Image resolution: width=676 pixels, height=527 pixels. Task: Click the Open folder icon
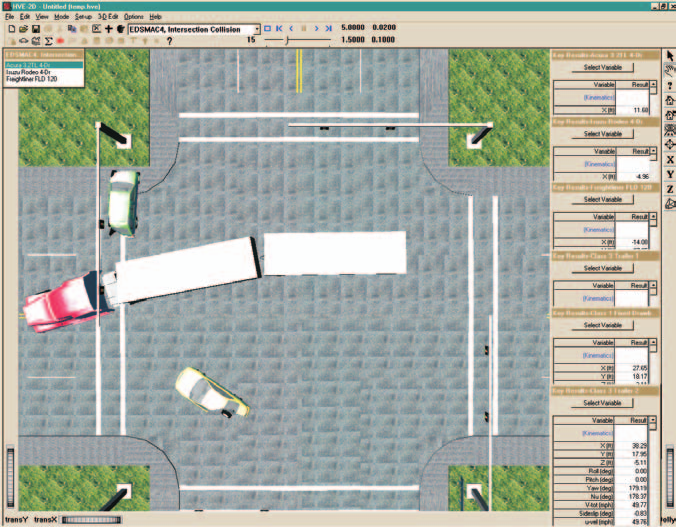point(23,29)
